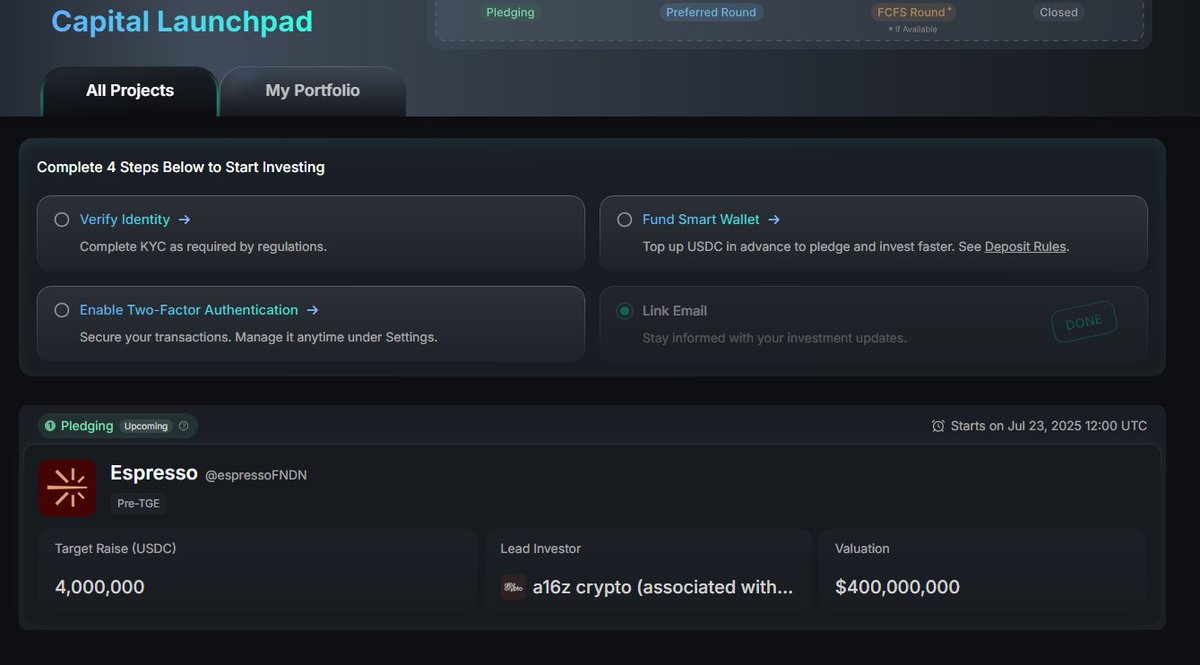Click the Upcoming status badge
Image resolution: width=1200 pixels, height=665 pixels.
pos(146,426)
